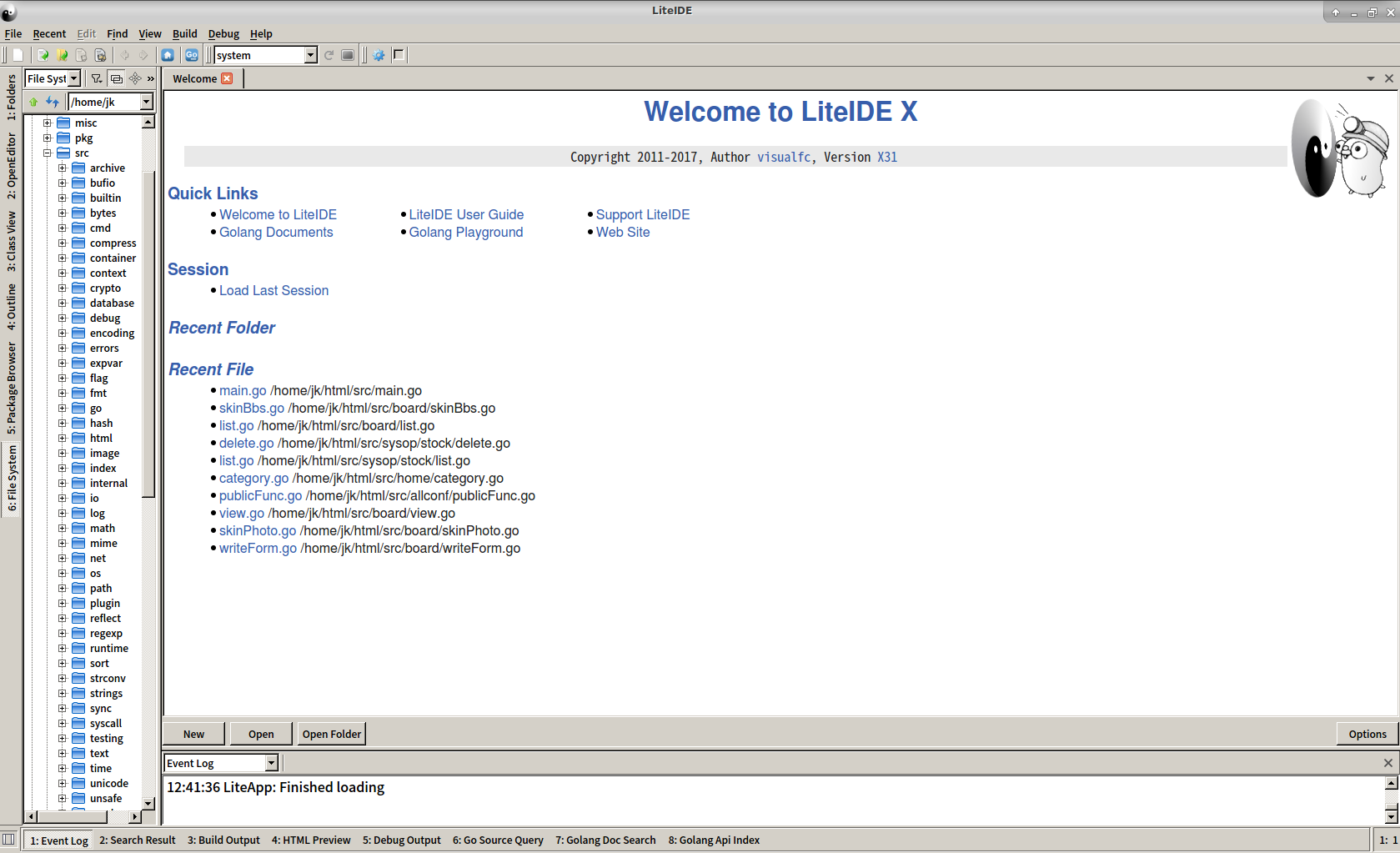
Task: Open the Event Log output dropdown
Action: pyautogui.click(x=271, y=763)
